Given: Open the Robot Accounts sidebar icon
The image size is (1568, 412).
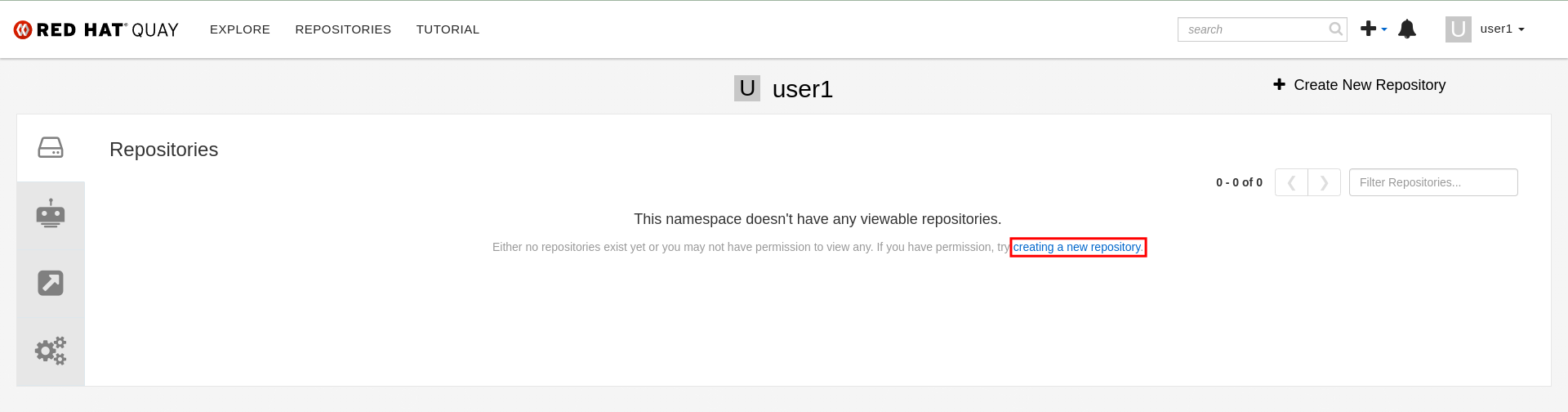Looking at the screenshot, I should click(x=51, y=213).
